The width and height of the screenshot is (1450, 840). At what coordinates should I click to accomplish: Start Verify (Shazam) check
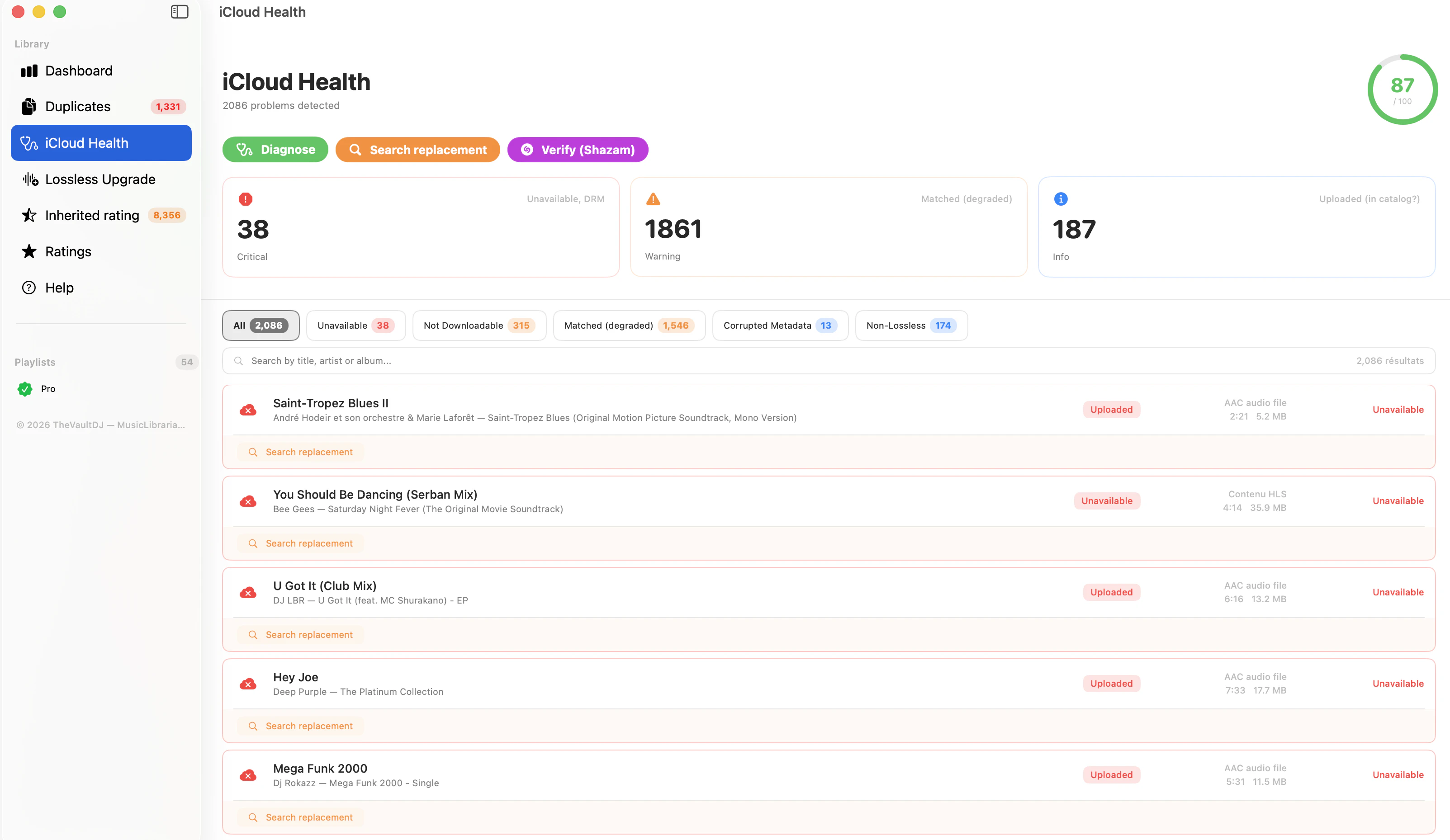[577, 150]
